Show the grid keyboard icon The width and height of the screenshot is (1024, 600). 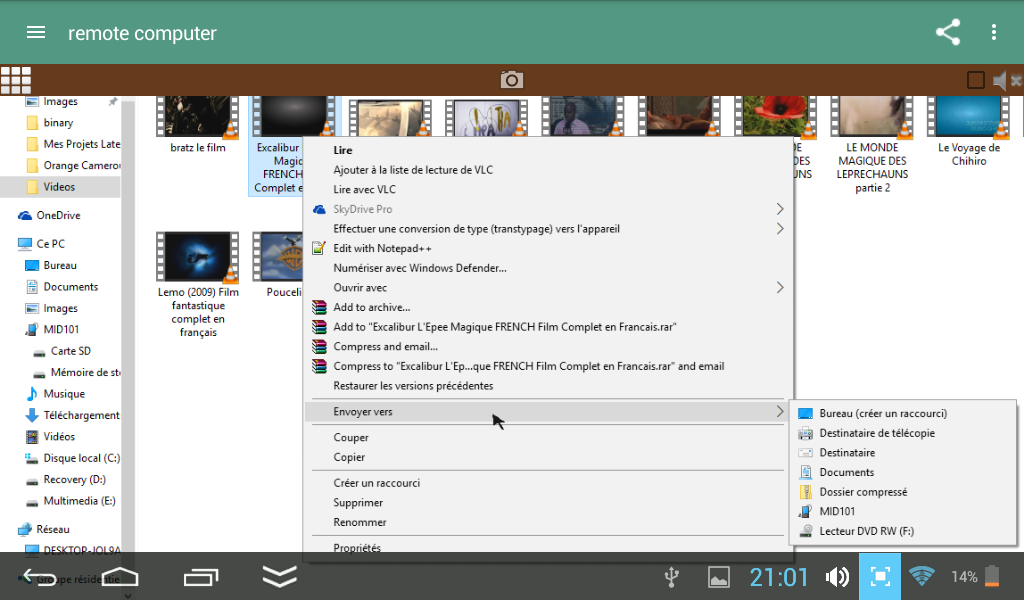tap(16, 80)
